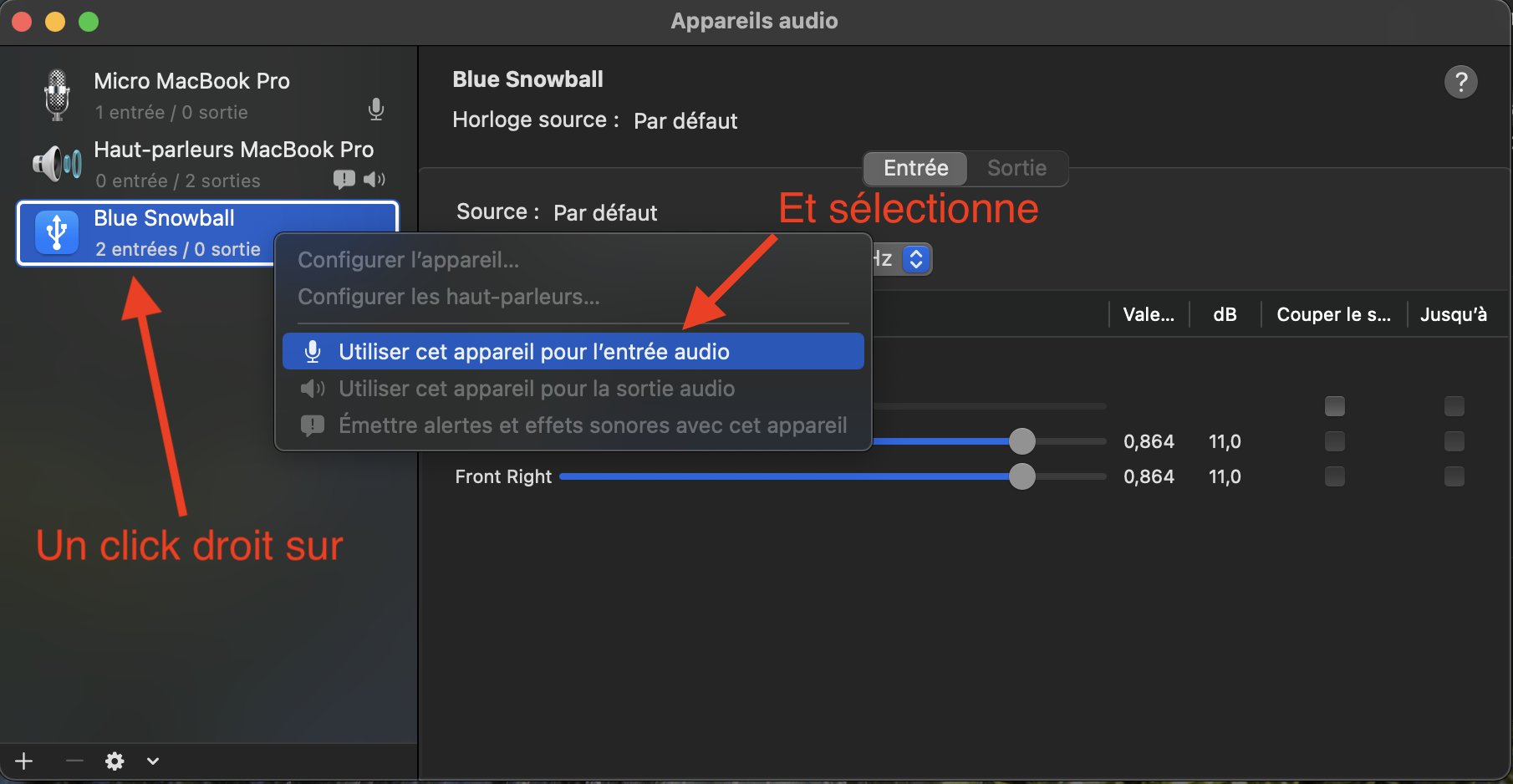Click 0,864 value in row above Front Right
1513x784 pixels.
[1149, 441]
